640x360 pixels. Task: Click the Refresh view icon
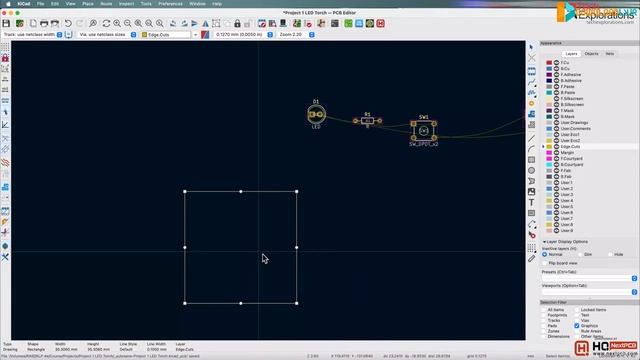(x=106, y=24)
